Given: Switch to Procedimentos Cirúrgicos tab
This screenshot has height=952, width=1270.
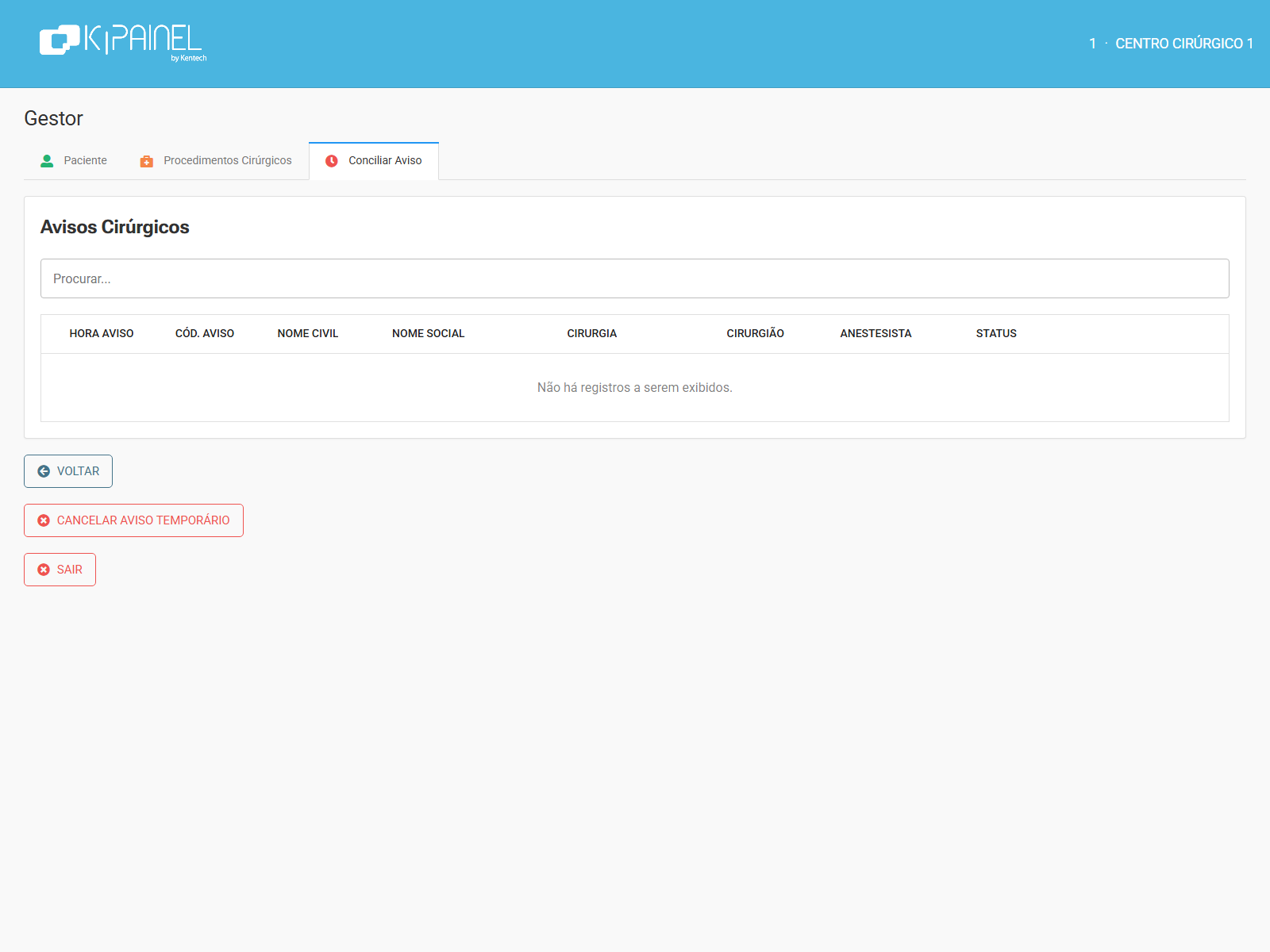Looking at the screenshot, I should (x=216, y=161).
